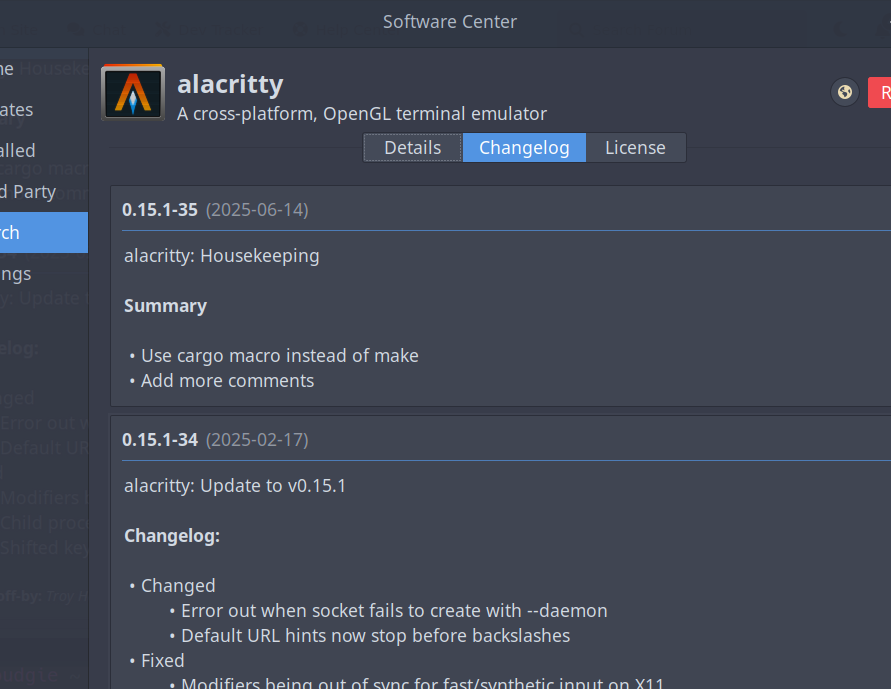This screenshot has height=689, width=891.
Task: Click version heading 0.15.1-35
Action: (160, 210)
